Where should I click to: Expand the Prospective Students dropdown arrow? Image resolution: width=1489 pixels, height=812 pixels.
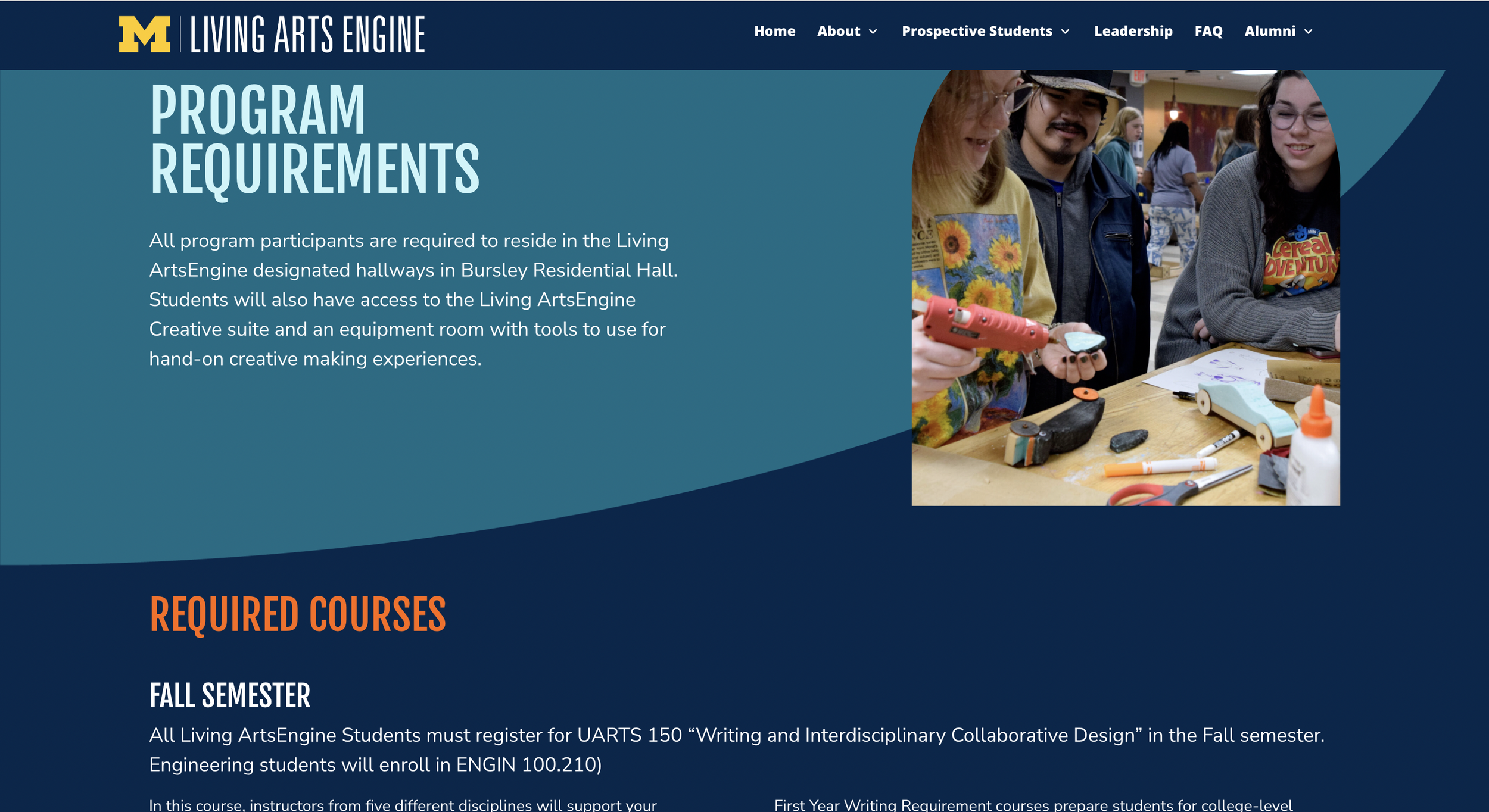(x=1066, y=32)
